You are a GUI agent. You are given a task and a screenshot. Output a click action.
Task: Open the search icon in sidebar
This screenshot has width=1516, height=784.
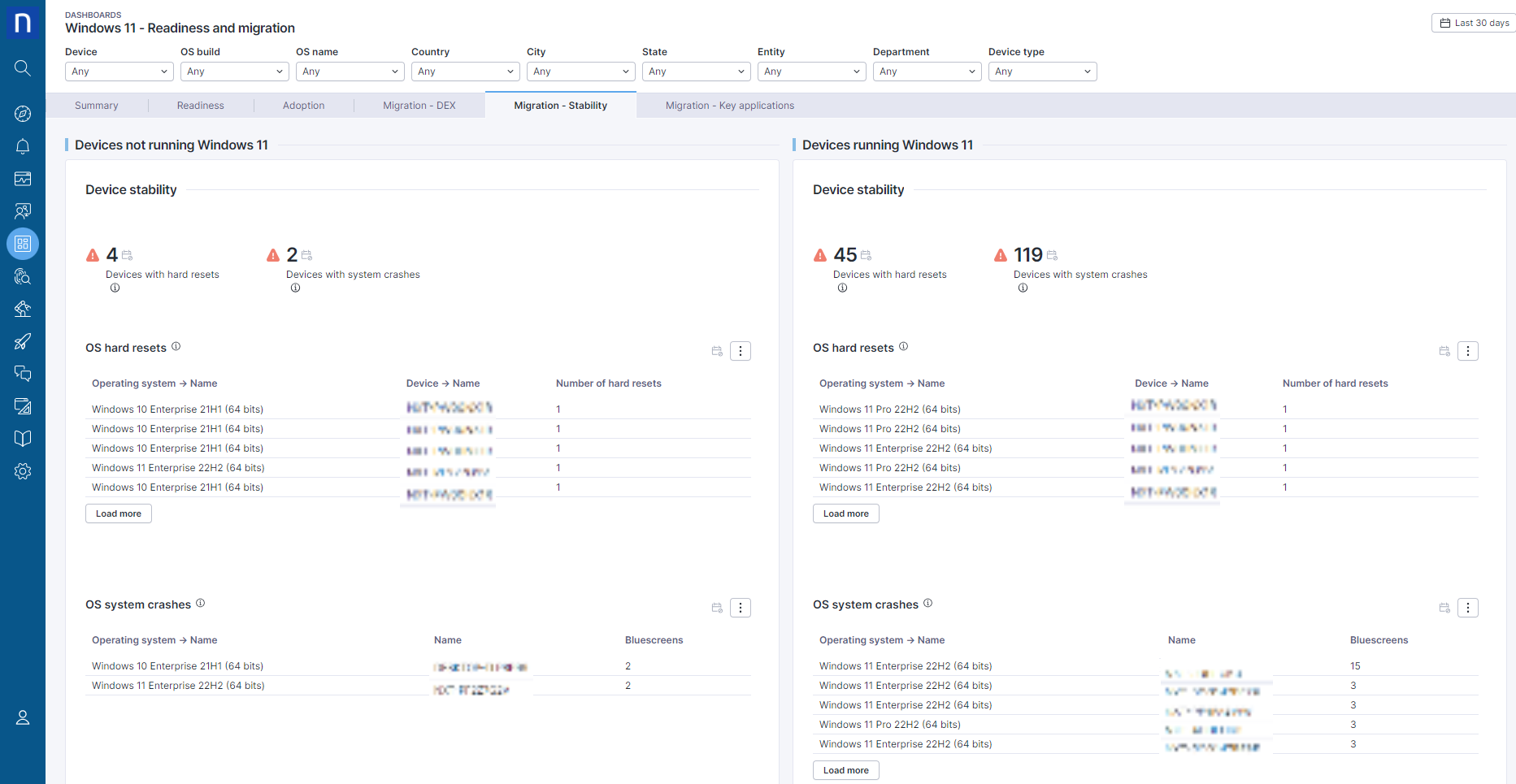coord(23,68)
